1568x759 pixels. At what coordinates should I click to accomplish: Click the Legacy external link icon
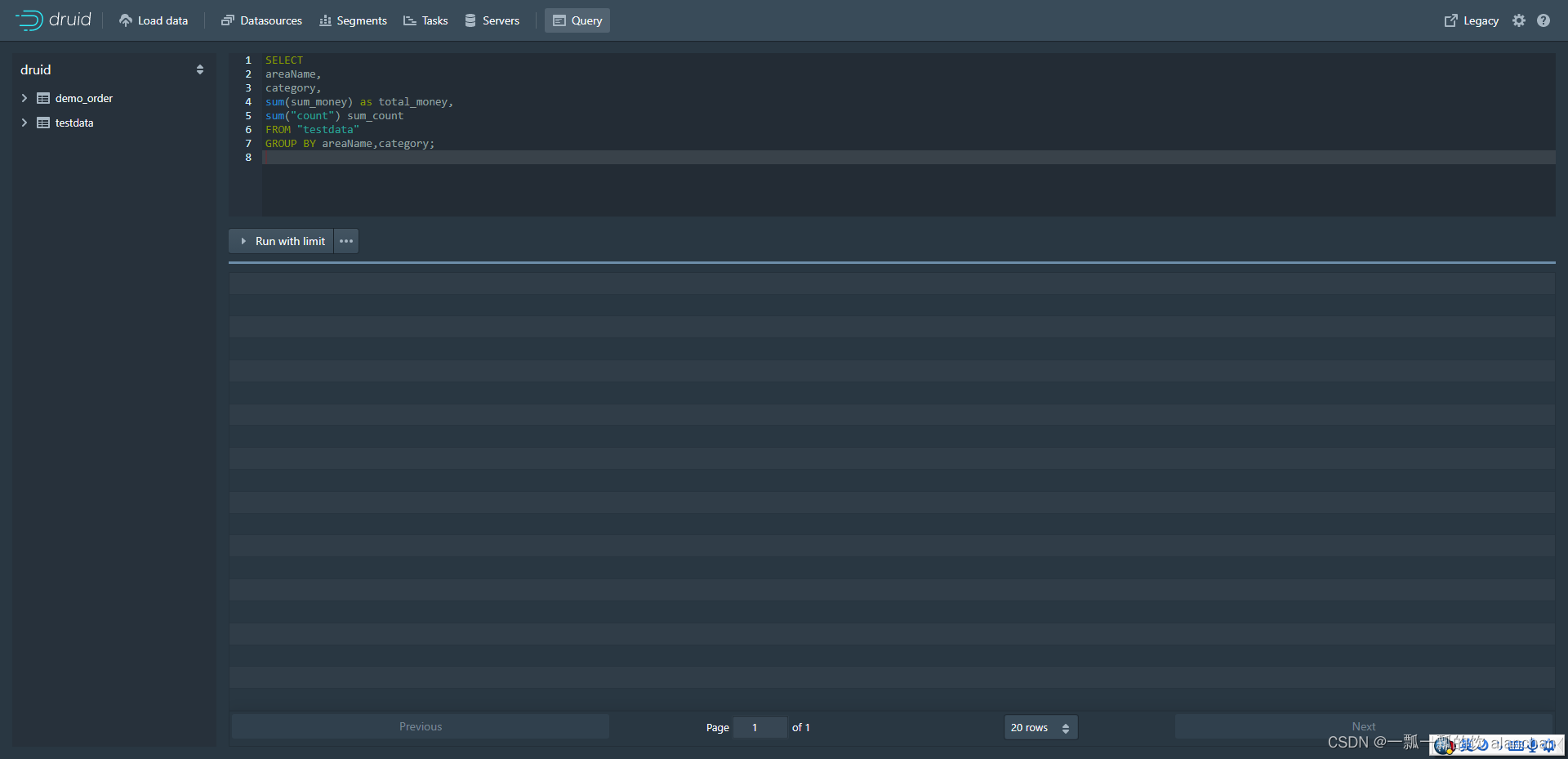(x=1451, y=20)
